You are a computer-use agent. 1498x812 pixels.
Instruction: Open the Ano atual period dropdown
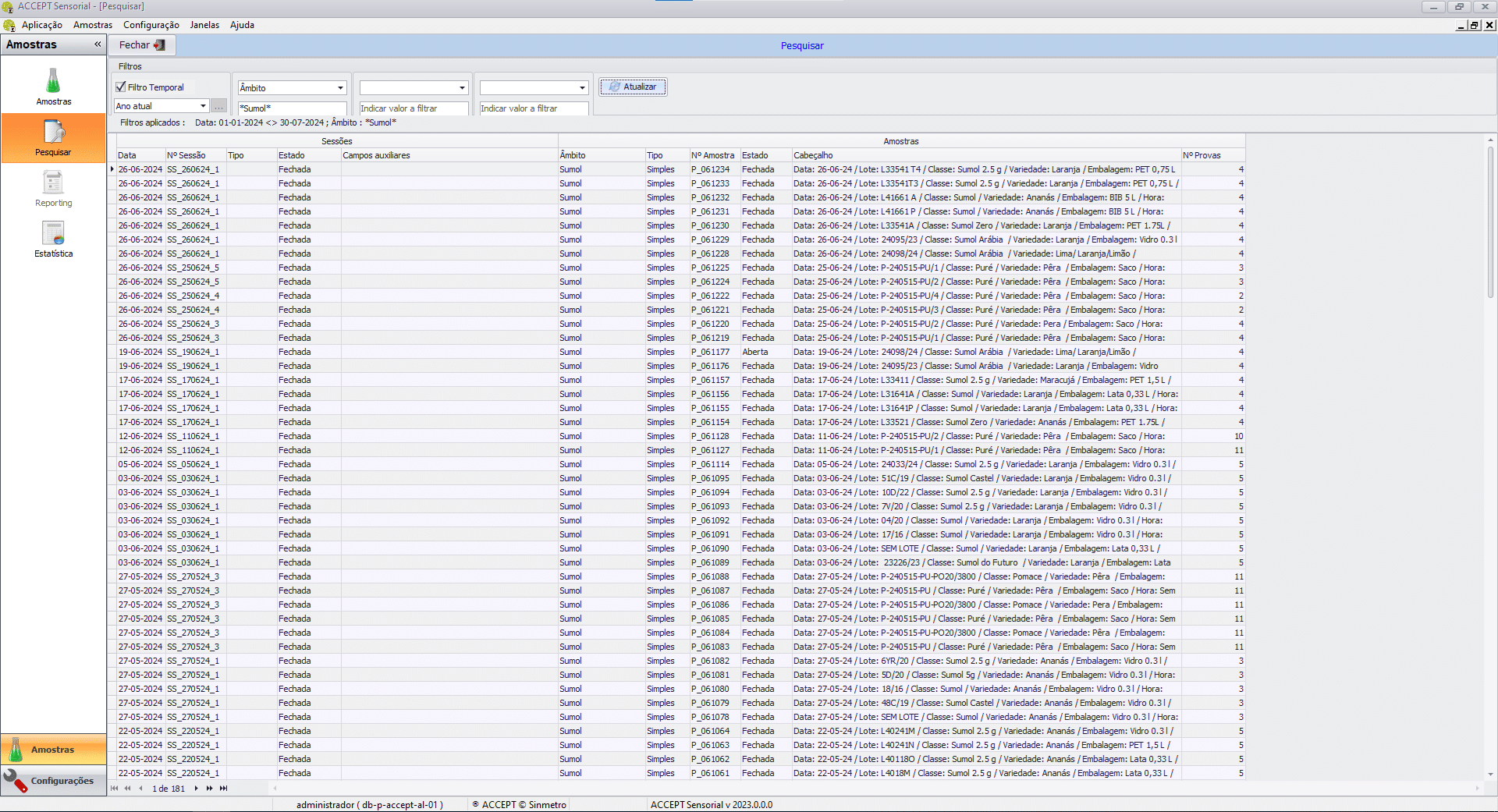[x=203, y=106]
